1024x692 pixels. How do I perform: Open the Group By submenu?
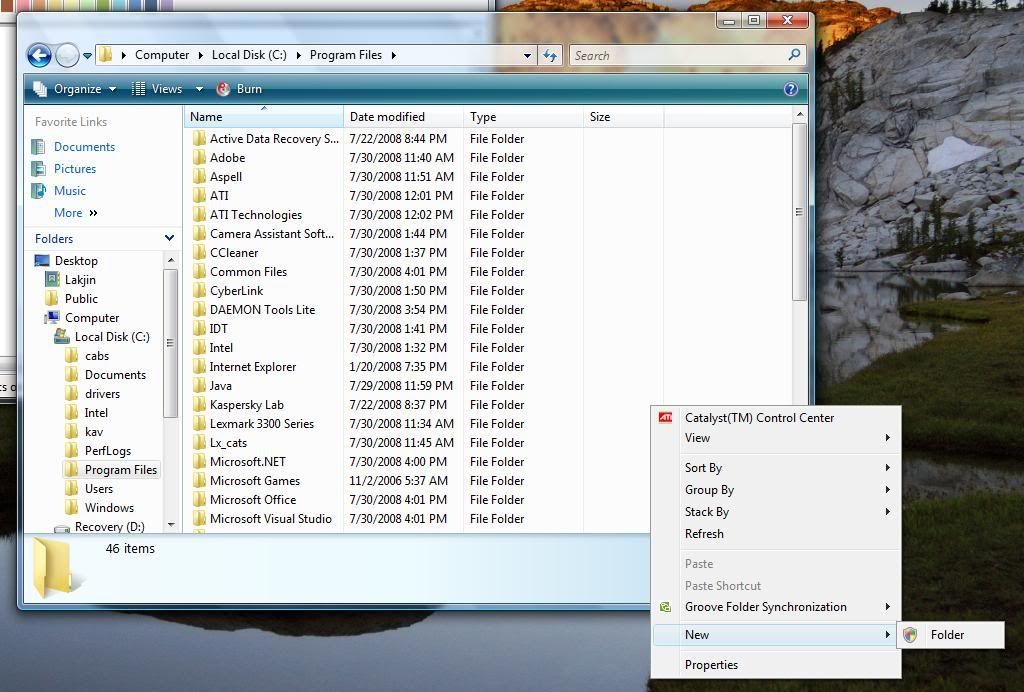776,490
